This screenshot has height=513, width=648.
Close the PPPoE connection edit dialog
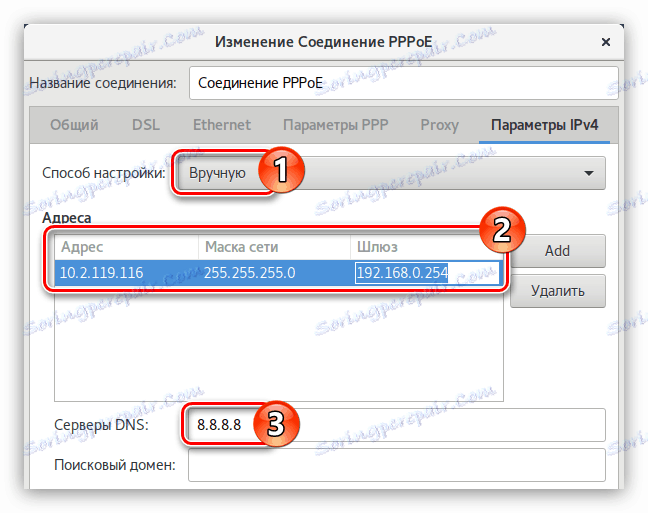605,42
